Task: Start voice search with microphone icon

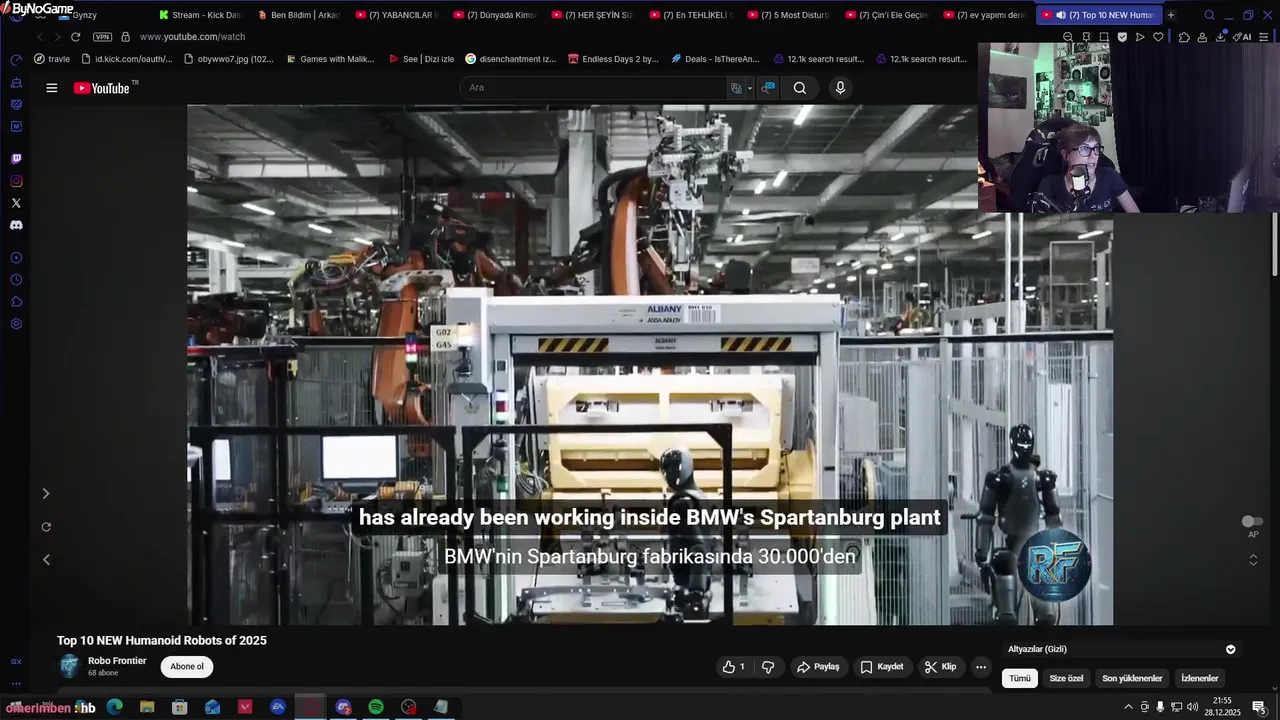Action: [840, 88]
